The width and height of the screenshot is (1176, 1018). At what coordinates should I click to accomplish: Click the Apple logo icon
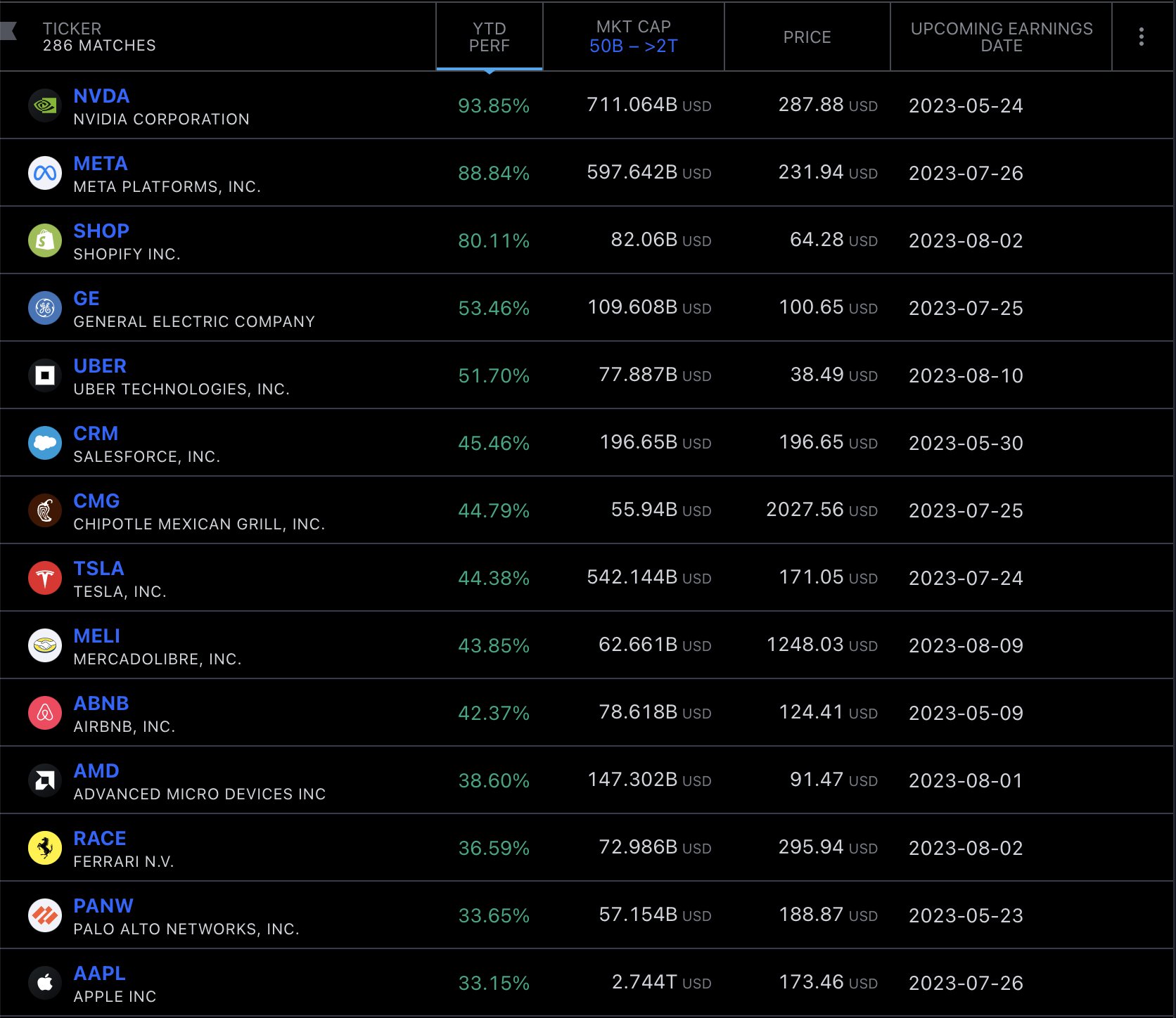[45, 983]
